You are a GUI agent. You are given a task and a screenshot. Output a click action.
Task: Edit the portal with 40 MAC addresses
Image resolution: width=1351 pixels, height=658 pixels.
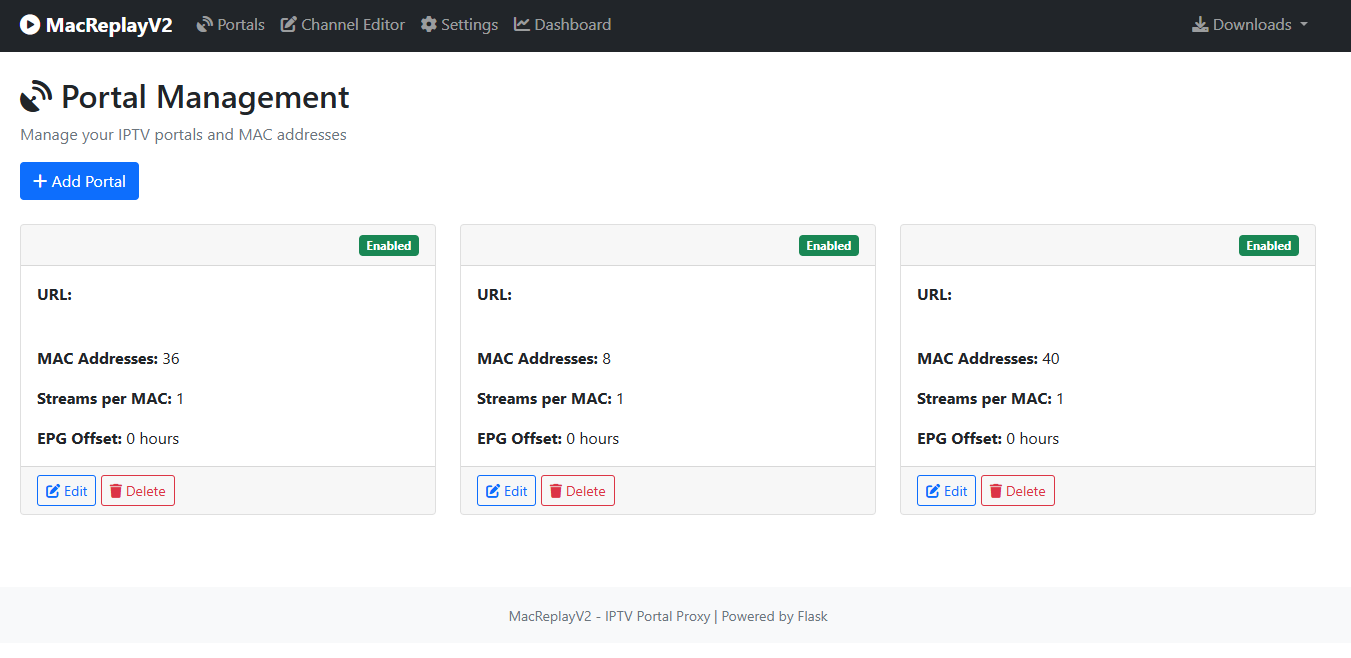click(946, 491)
